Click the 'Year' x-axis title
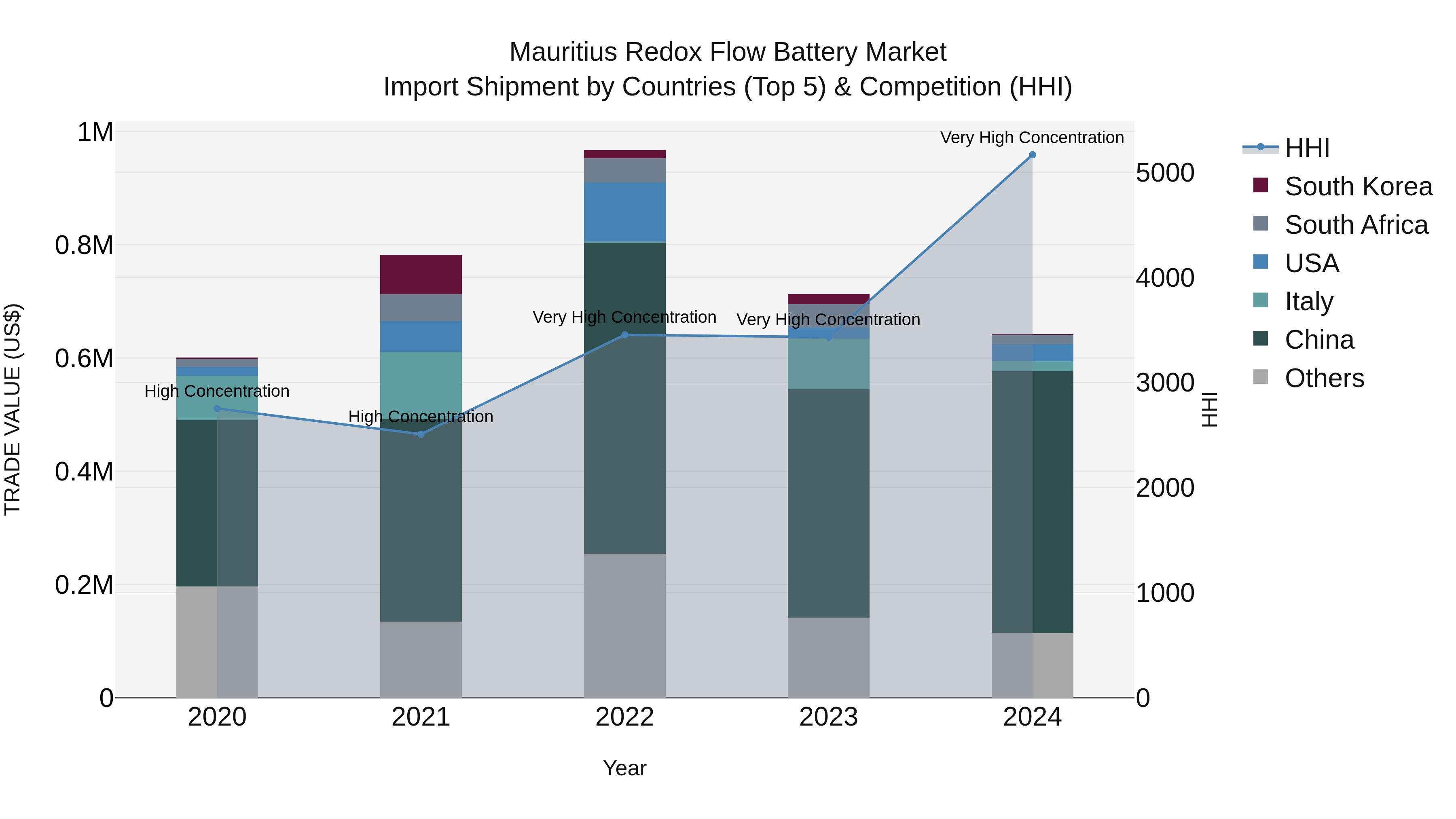The height and width of the screenshot is (819, 1456). point(624,768)
